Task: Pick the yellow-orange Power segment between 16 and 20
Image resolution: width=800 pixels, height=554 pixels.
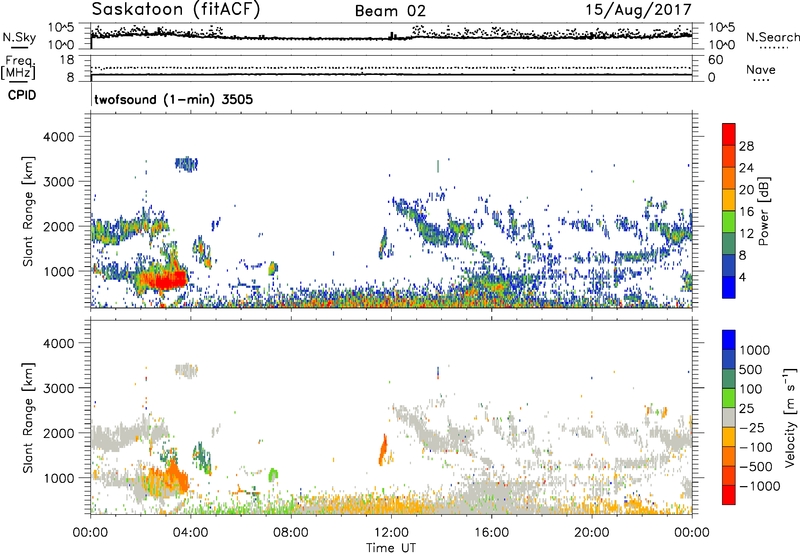Action: (x=729, y=200)
